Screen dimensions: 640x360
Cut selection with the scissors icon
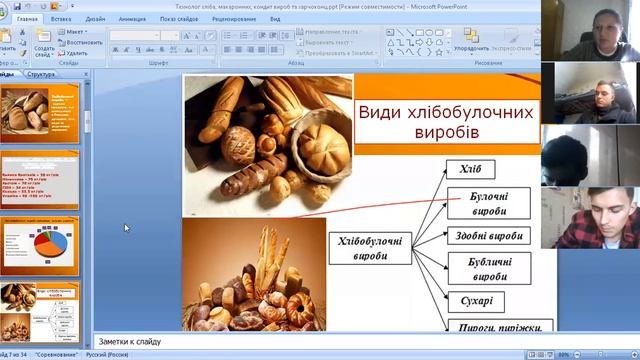(22, 32)
